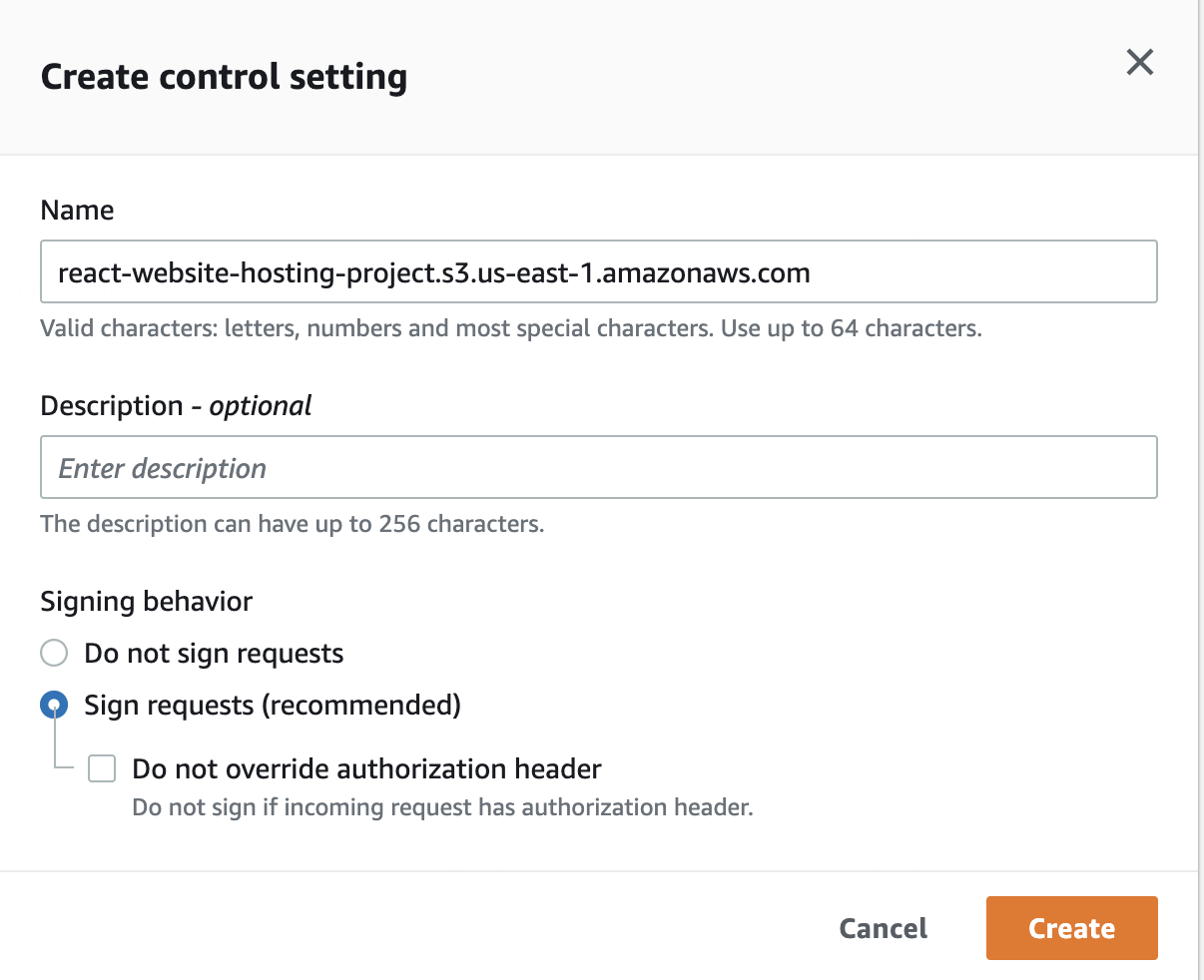
Task: Choose Sign requests (recommended) option
Action: pos(53,705)
